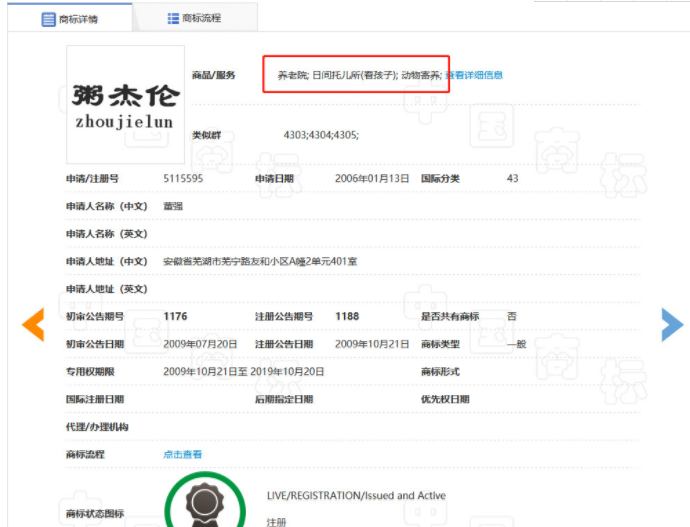Click the application number 5115595

click(183, 178)
